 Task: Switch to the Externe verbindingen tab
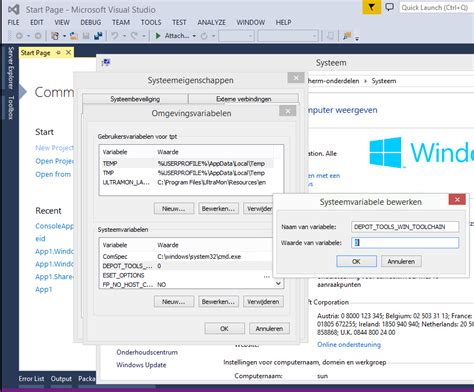point(243,99)
